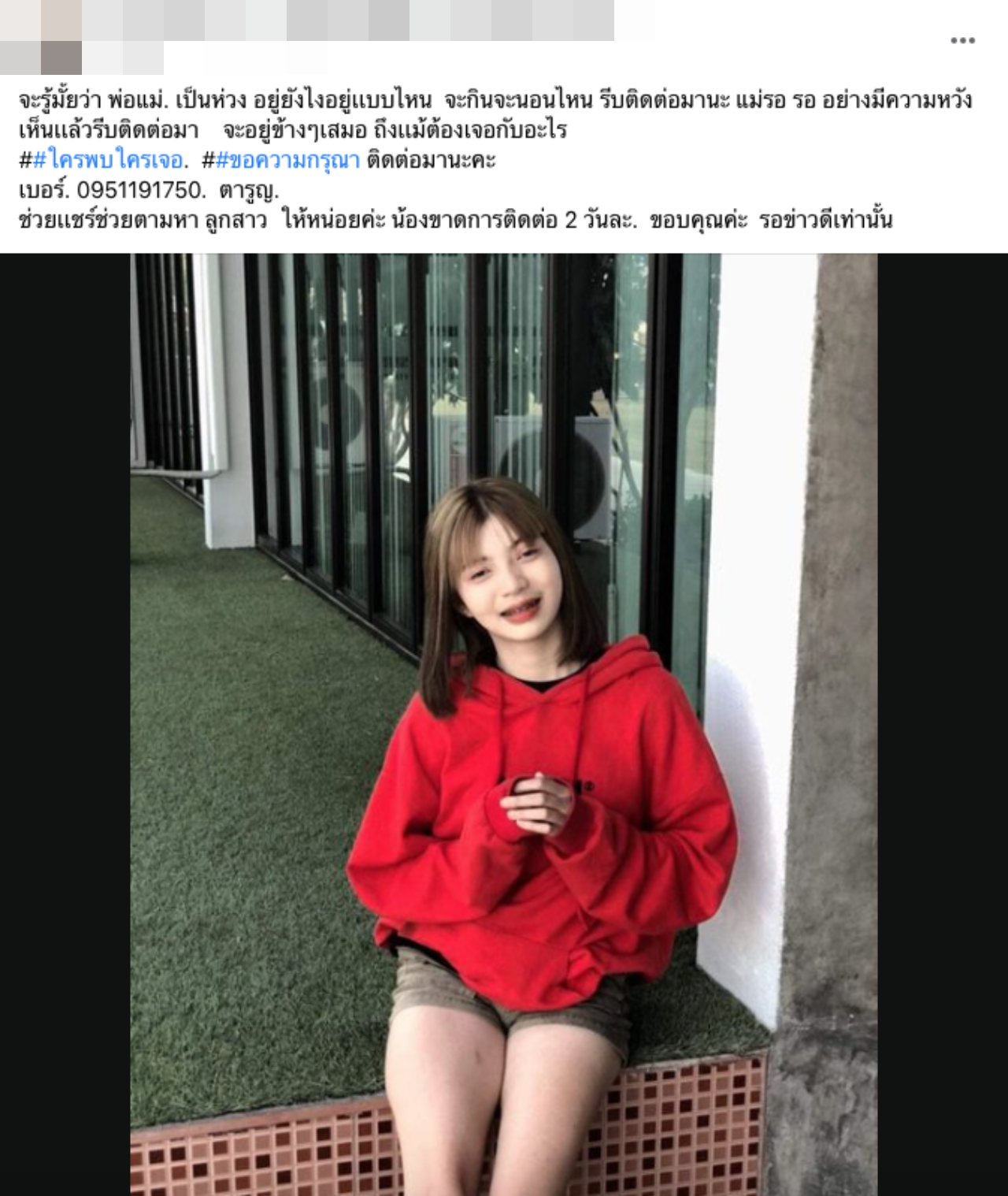Click the first line of post text

495,100
